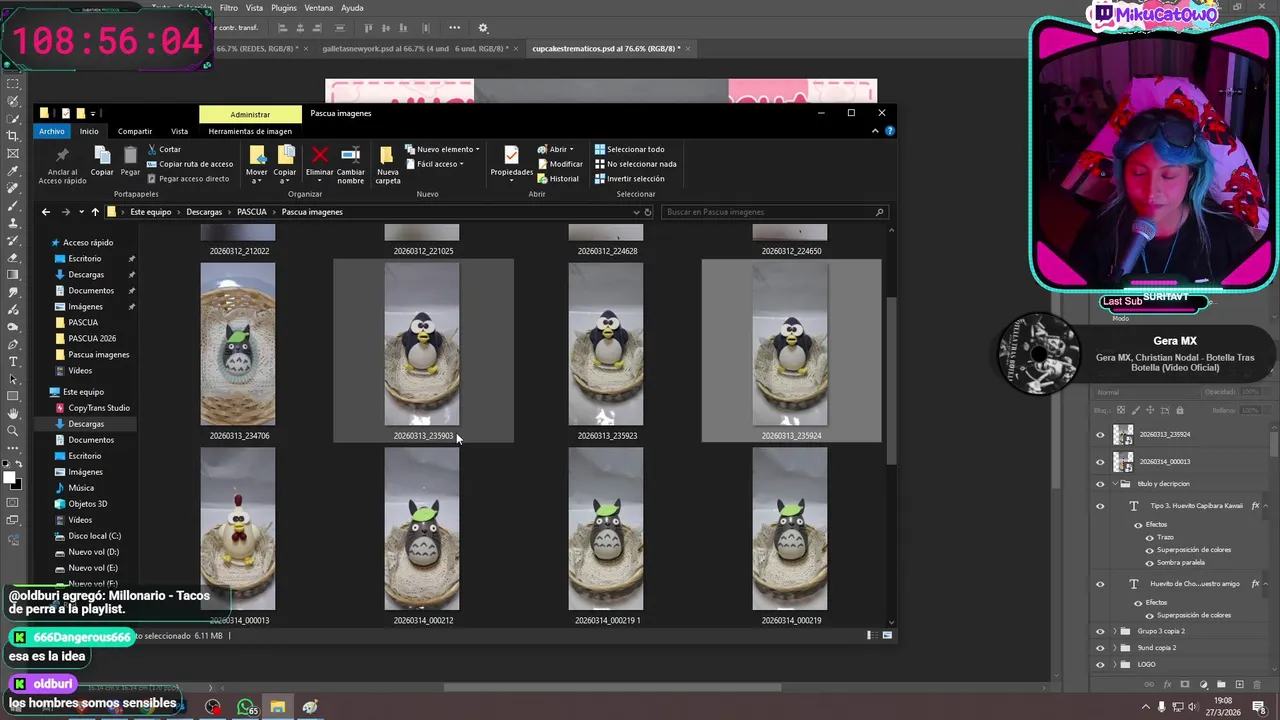Open Herramientas de imagen tab
This screenshot has height=720, width=1280.
pyautogui.click(x=250, y=131)
